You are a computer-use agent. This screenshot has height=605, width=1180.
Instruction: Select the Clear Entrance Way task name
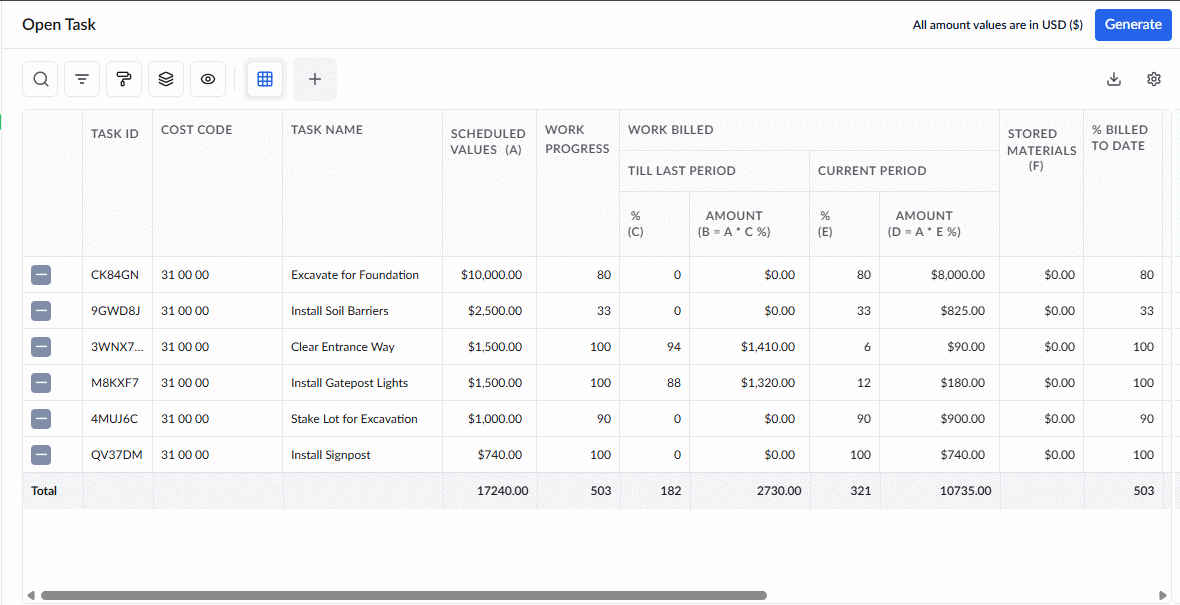coord(342,347)
